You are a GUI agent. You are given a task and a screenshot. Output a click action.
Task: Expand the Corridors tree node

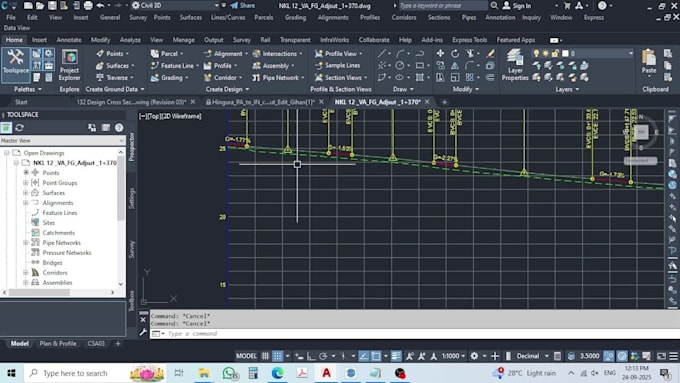[x=26, y=272]
